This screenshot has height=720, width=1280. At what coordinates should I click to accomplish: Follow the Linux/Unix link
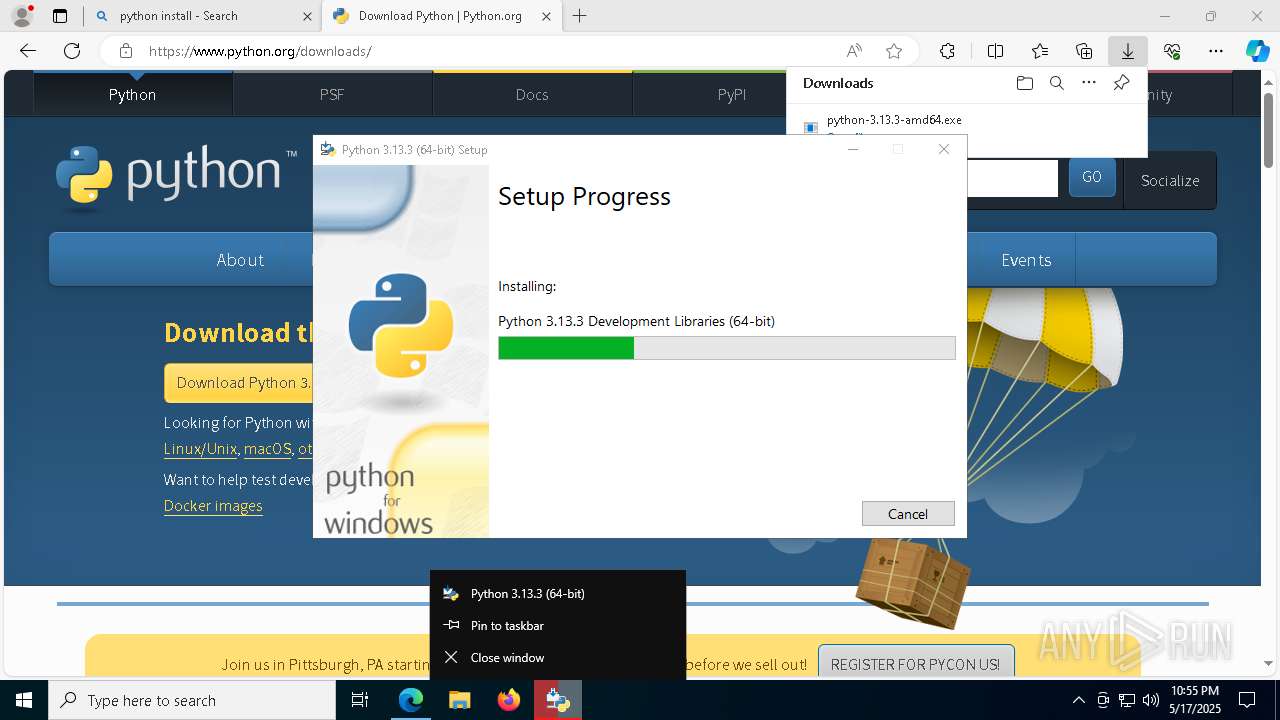pos(200,449)
